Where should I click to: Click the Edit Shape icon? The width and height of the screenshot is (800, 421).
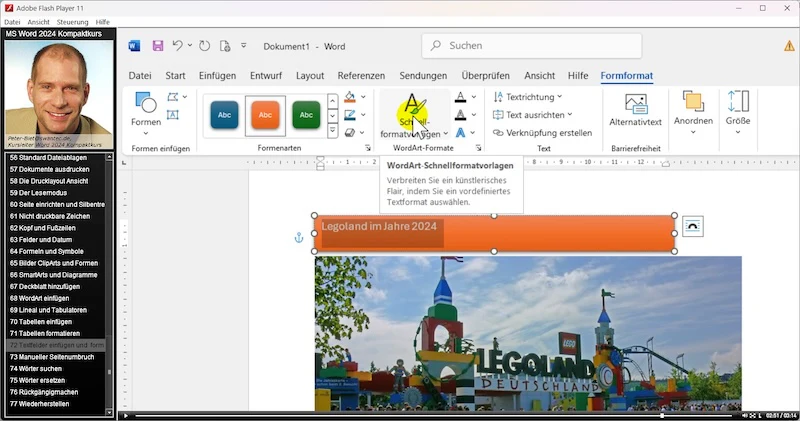click(x=173, y=96)
